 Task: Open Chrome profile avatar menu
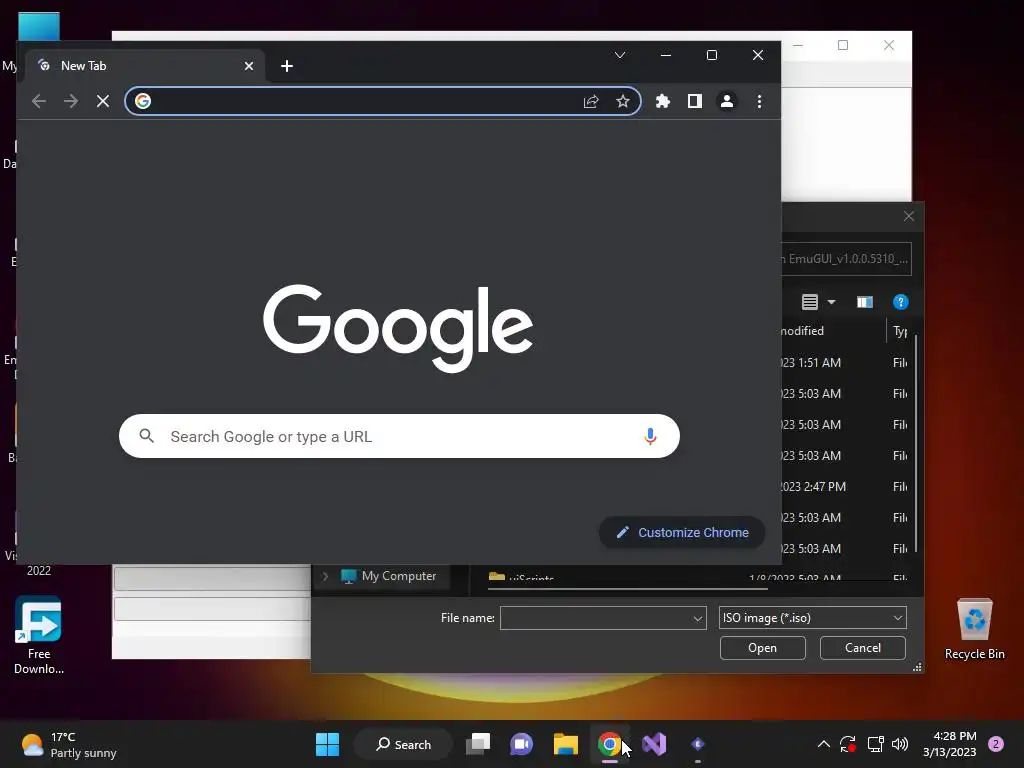click(727, 101)
